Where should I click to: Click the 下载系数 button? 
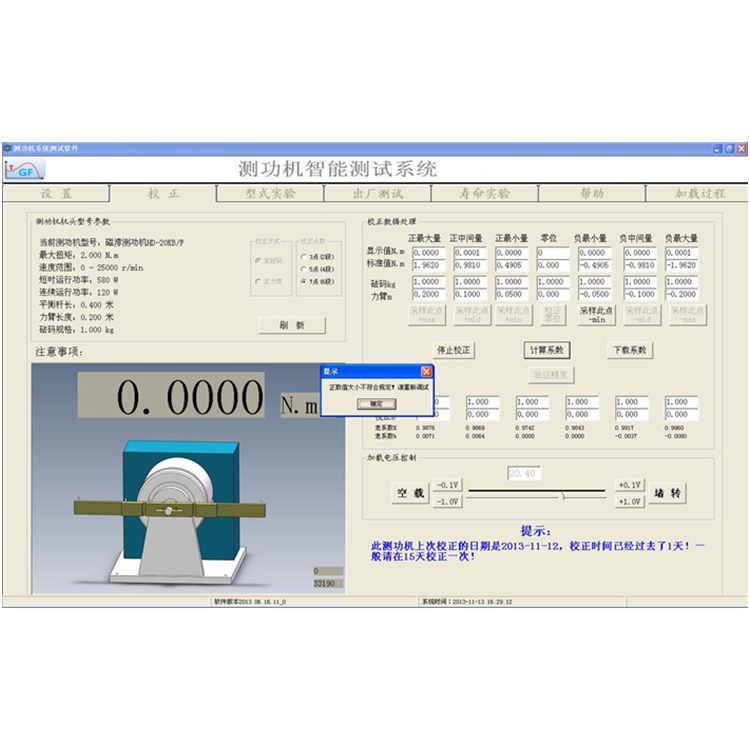(x=630, y=350)
